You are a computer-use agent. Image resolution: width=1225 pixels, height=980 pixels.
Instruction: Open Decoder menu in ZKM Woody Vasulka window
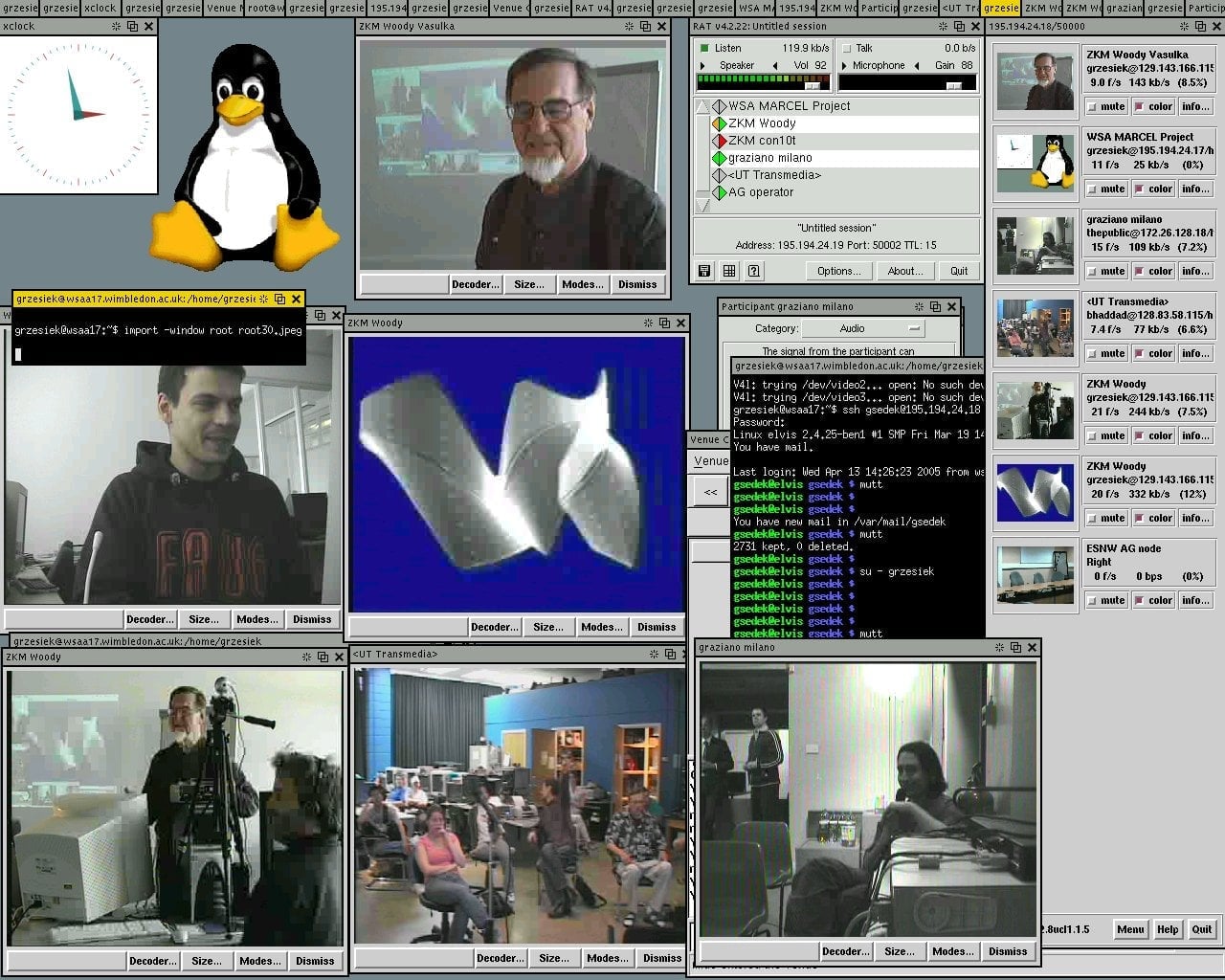(476, 284)
